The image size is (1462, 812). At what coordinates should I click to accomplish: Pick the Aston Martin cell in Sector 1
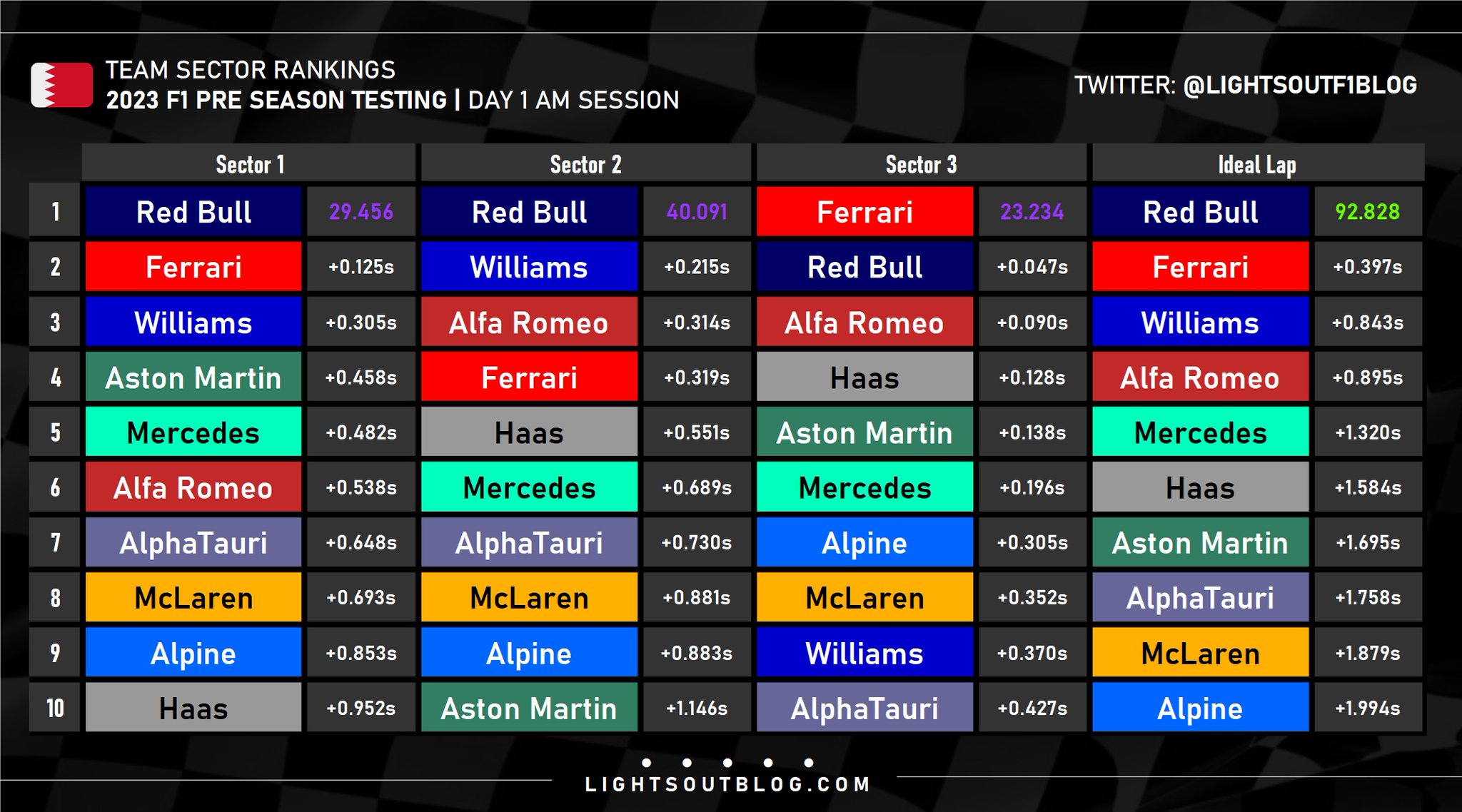coord(193,377)
